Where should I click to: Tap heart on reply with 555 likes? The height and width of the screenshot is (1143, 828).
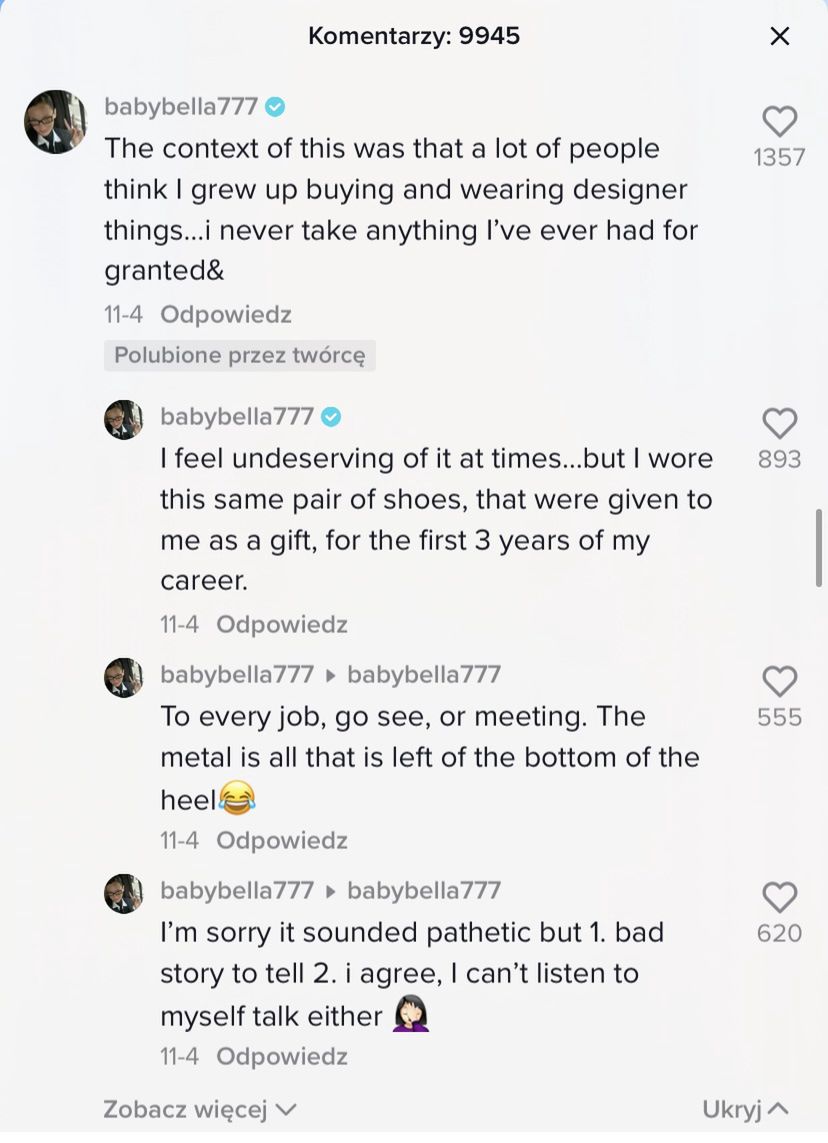[779, 682]
